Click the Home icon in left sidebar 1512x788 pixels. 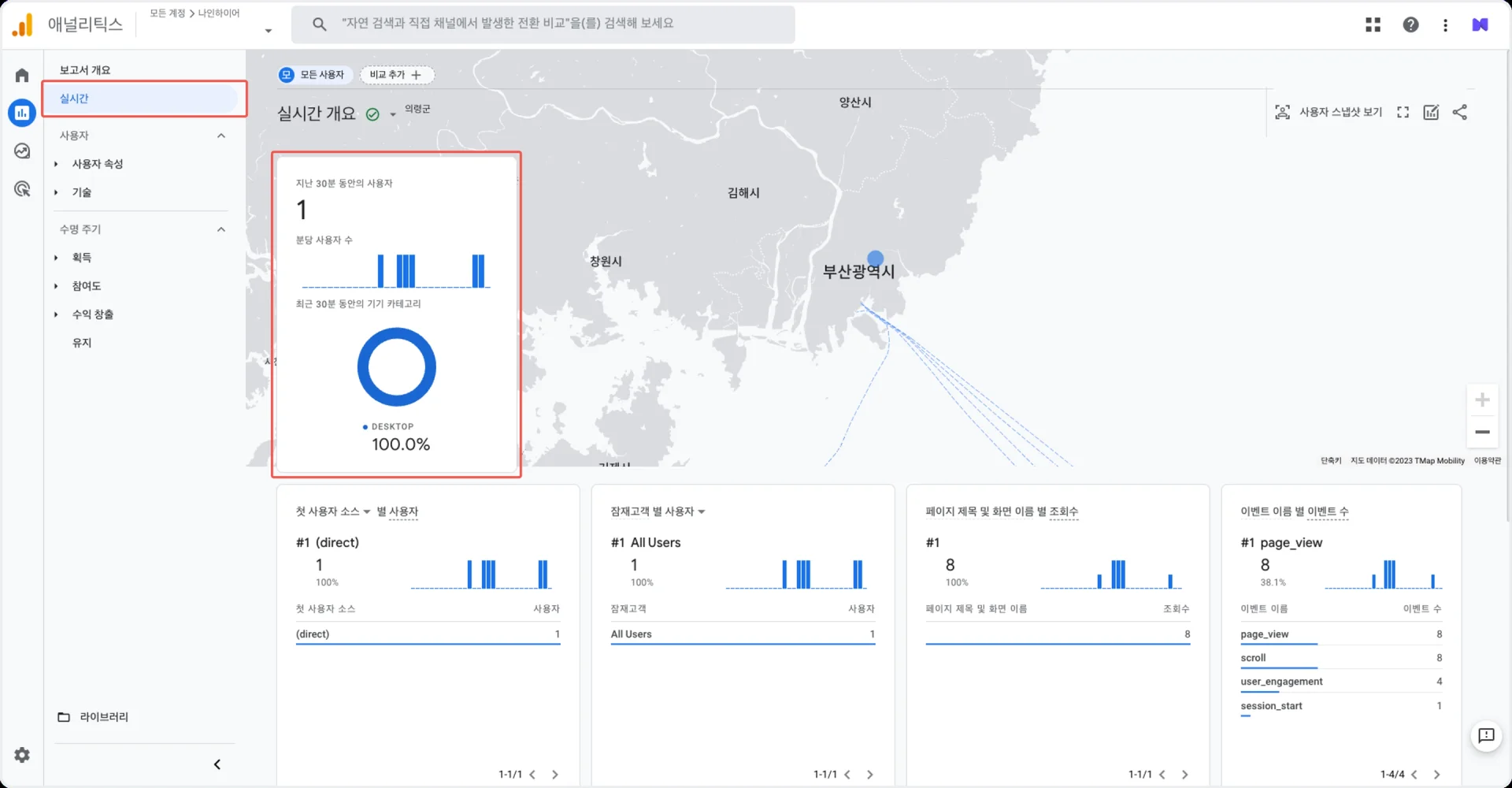(22, 76)
